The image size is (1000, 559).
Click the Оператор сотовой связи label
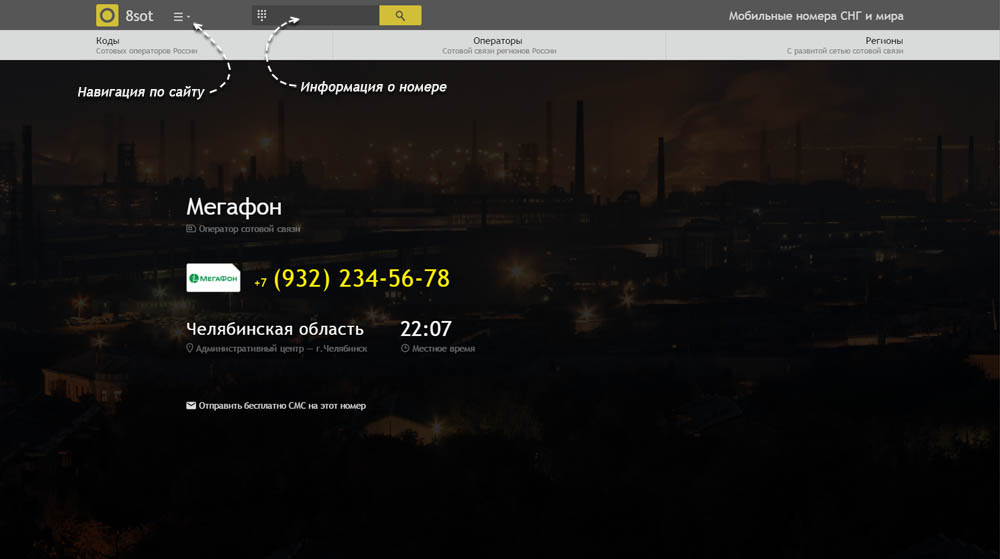pos(249,229)
